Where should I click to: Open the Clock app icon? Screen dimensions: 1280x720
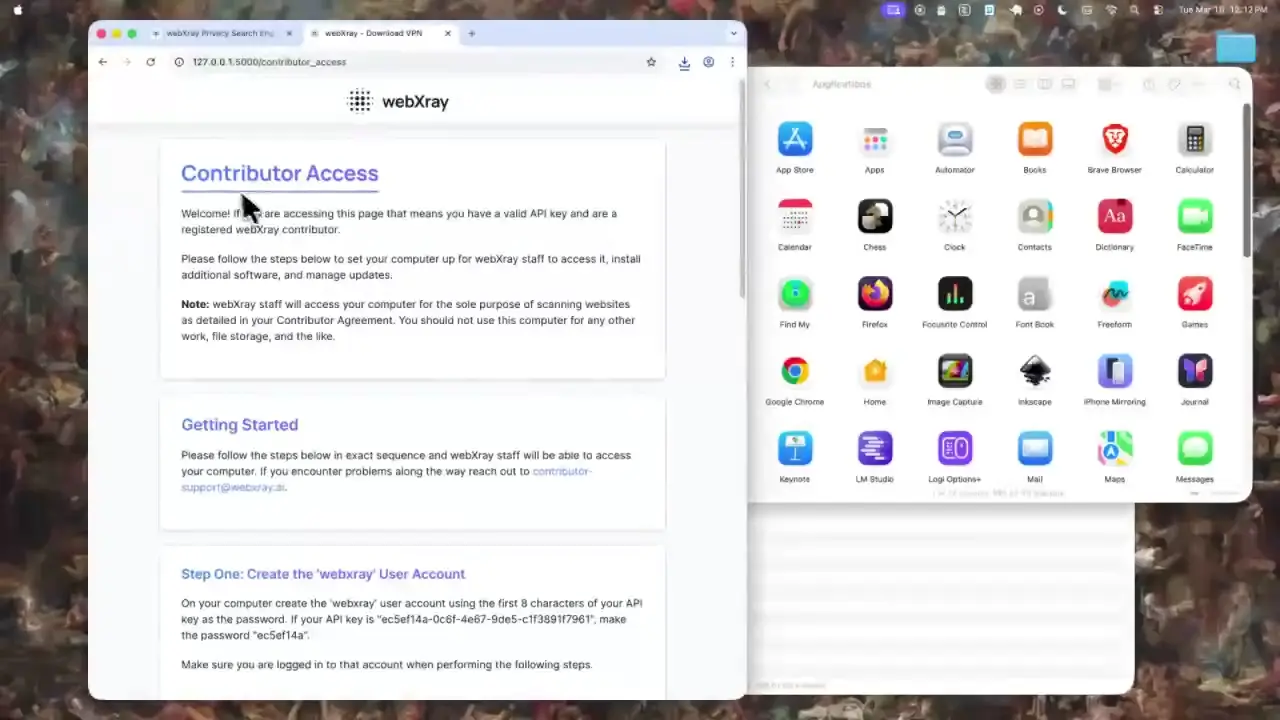tap(955, 216)
